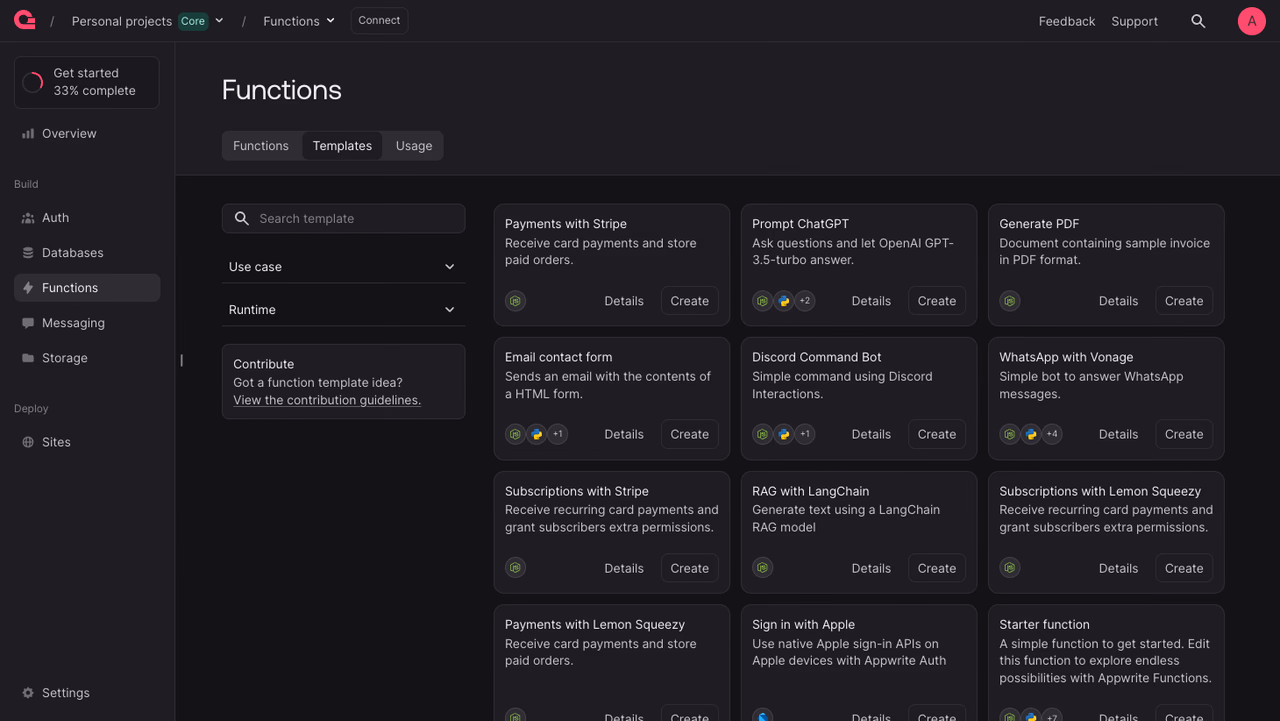Click the Payments with Lemon Squeezy title
This screenshot has height=721, width=1280.
pos(595,624)
